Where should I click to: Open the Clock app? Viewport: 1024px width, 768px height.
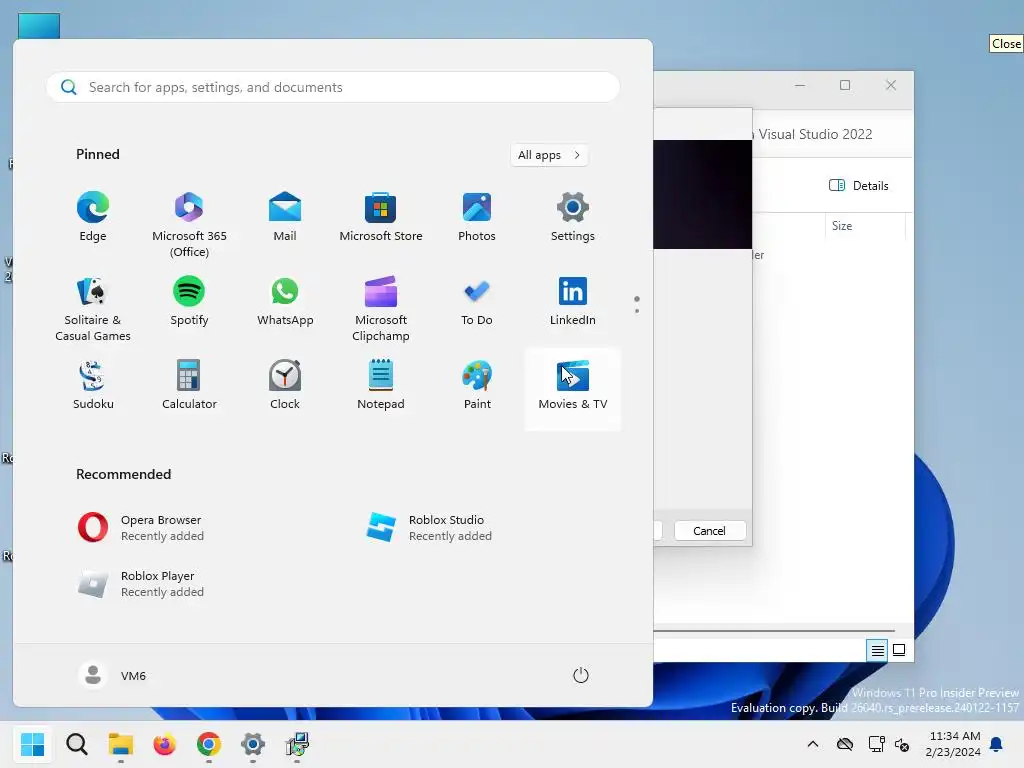coord(285,385)
